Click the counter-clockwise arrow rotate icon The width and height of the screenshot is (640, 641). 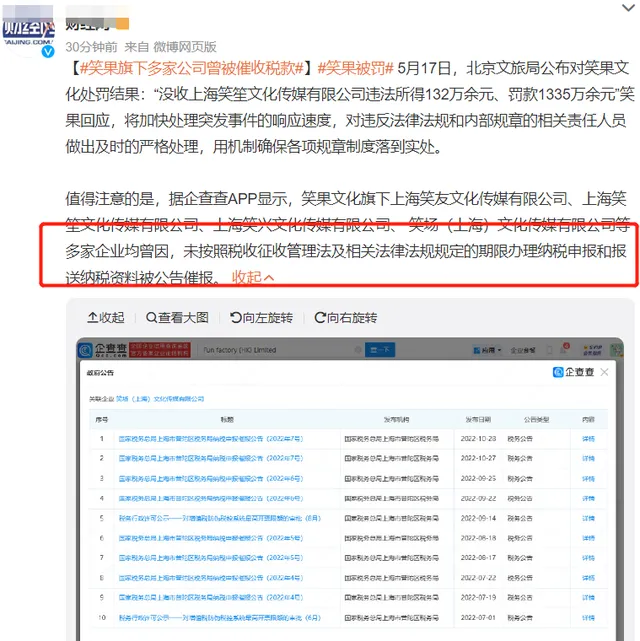[236, 318]
